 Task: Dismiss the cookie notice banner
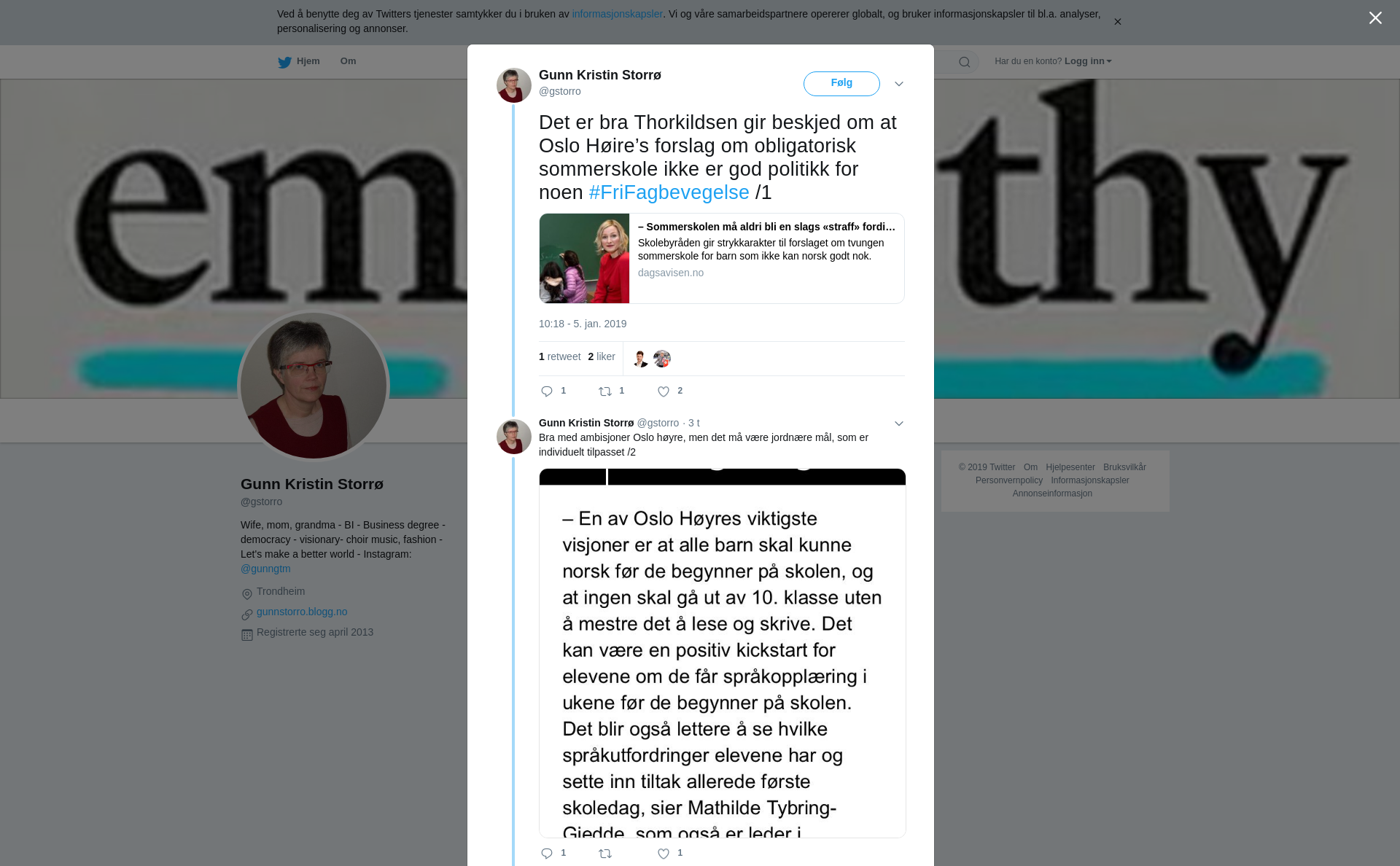click(1117, 22)
